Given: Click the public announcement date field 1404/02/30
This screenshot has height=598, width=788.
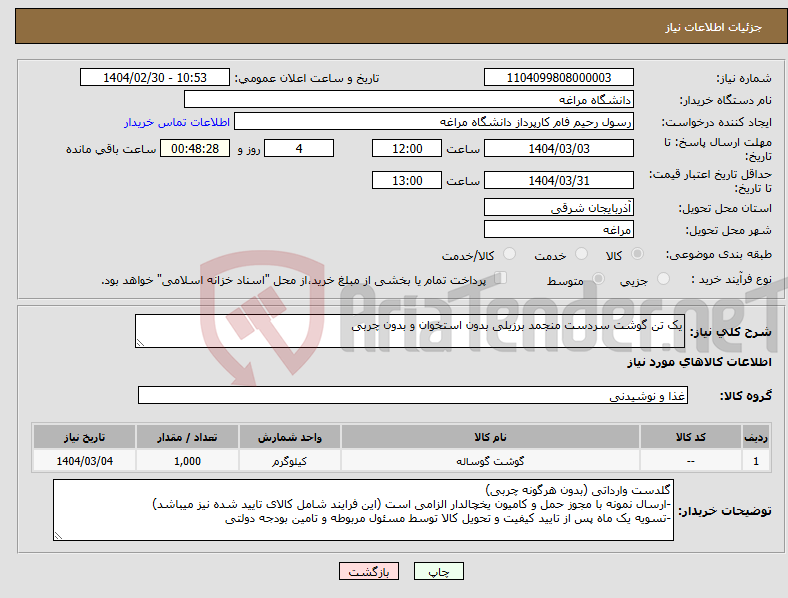Looking at the screenshot, I should [x=155, y=77].
